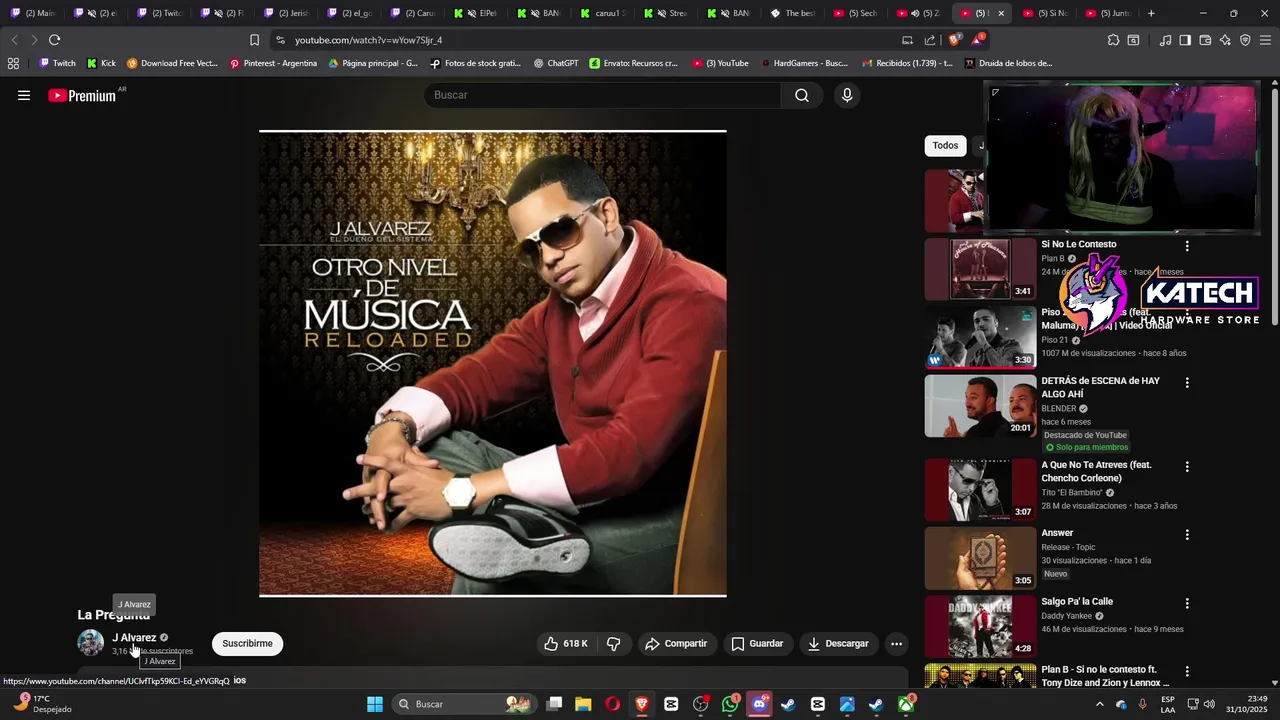This screenshot has height=720, width=1280.
Task: Open options menu for Answer video
Action: coord(1187,535)
